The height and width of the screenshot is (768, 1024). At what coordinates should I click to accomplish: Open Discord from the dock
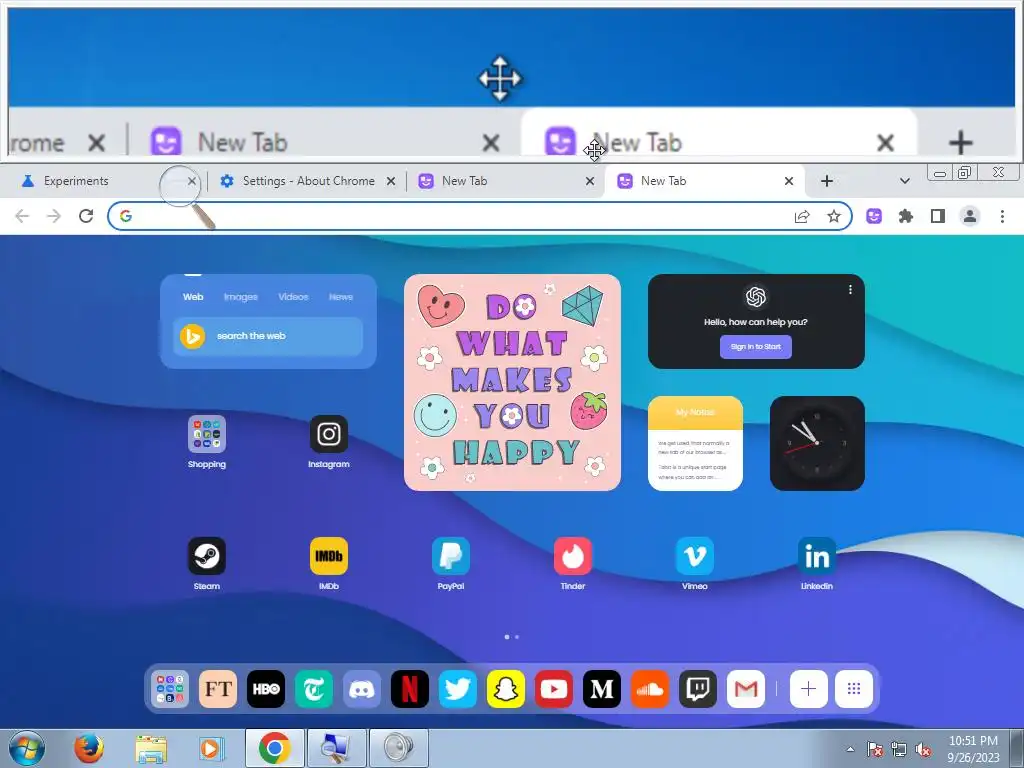pos(362,689)
